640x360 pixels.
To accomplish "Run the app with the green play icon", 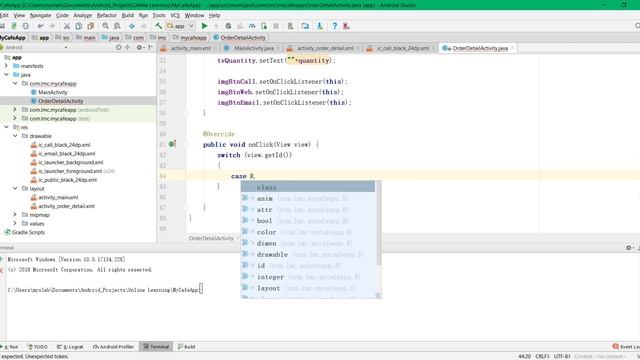I will click(x=204, y=26).
